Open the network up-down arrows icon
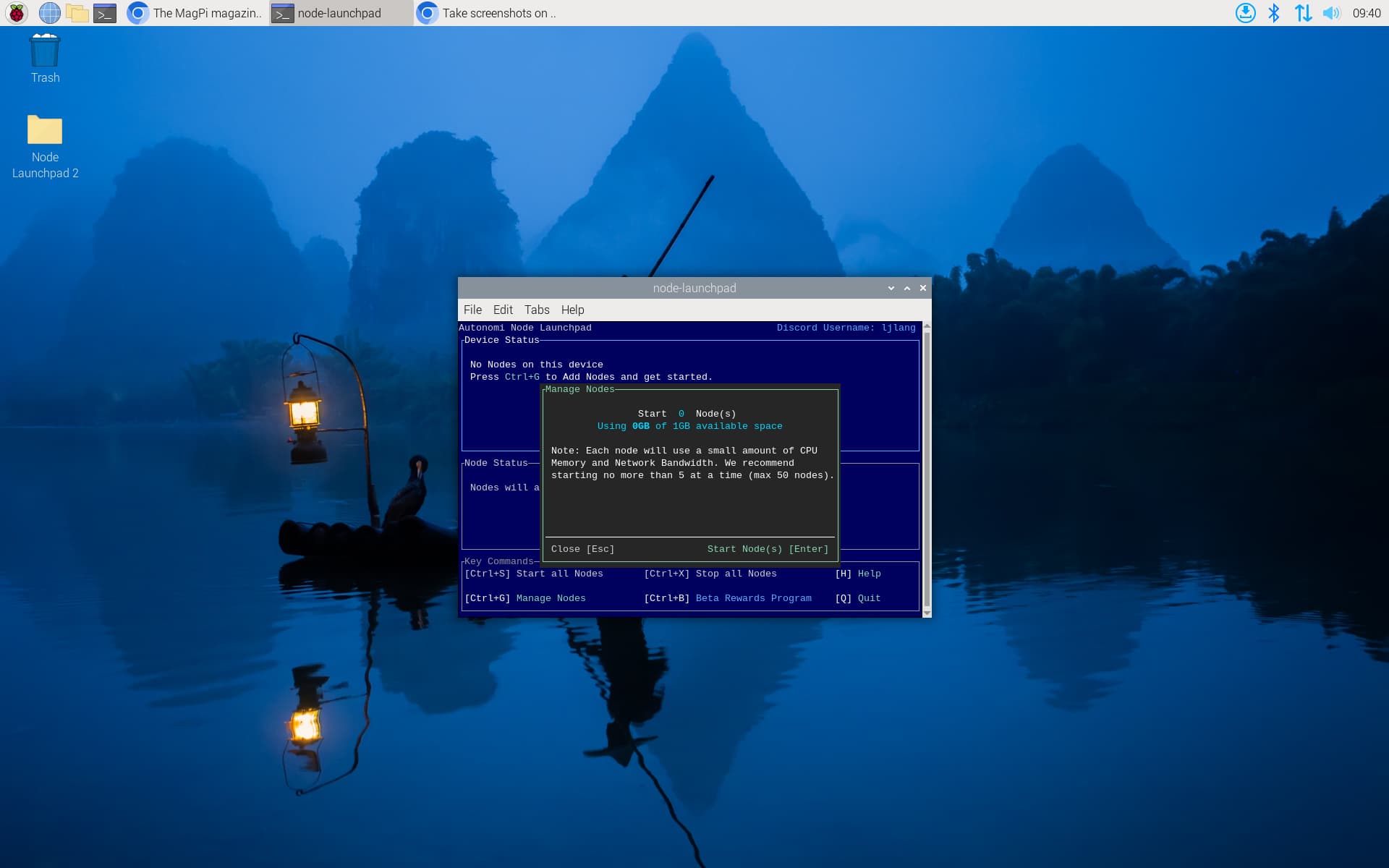Viewport: 1389px width, 868px height. [x=1303, y=13]
